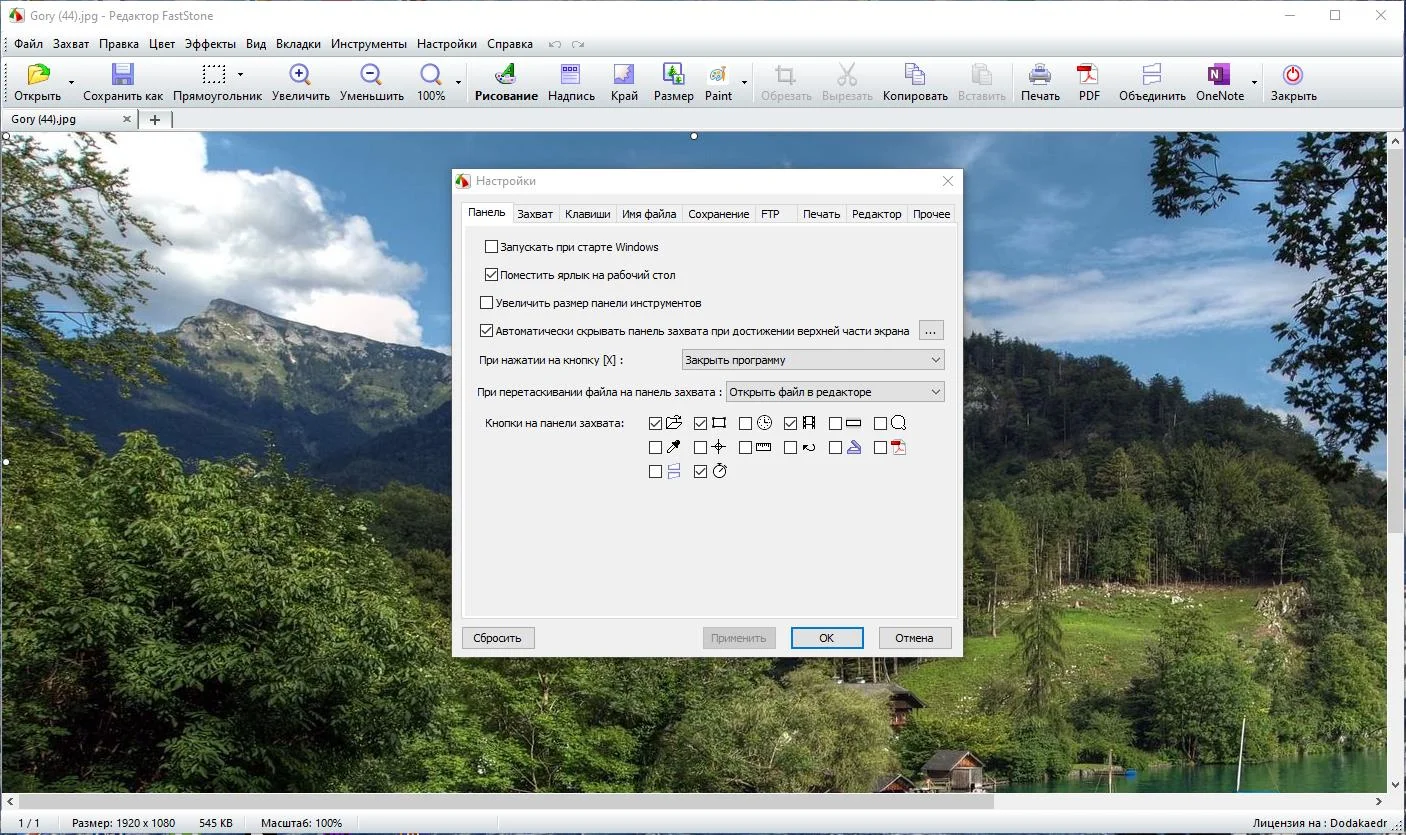Click the Вырезать scissors icon
Screen dimensions: 1406x835
pyautogui.click(x=847, y=74)
